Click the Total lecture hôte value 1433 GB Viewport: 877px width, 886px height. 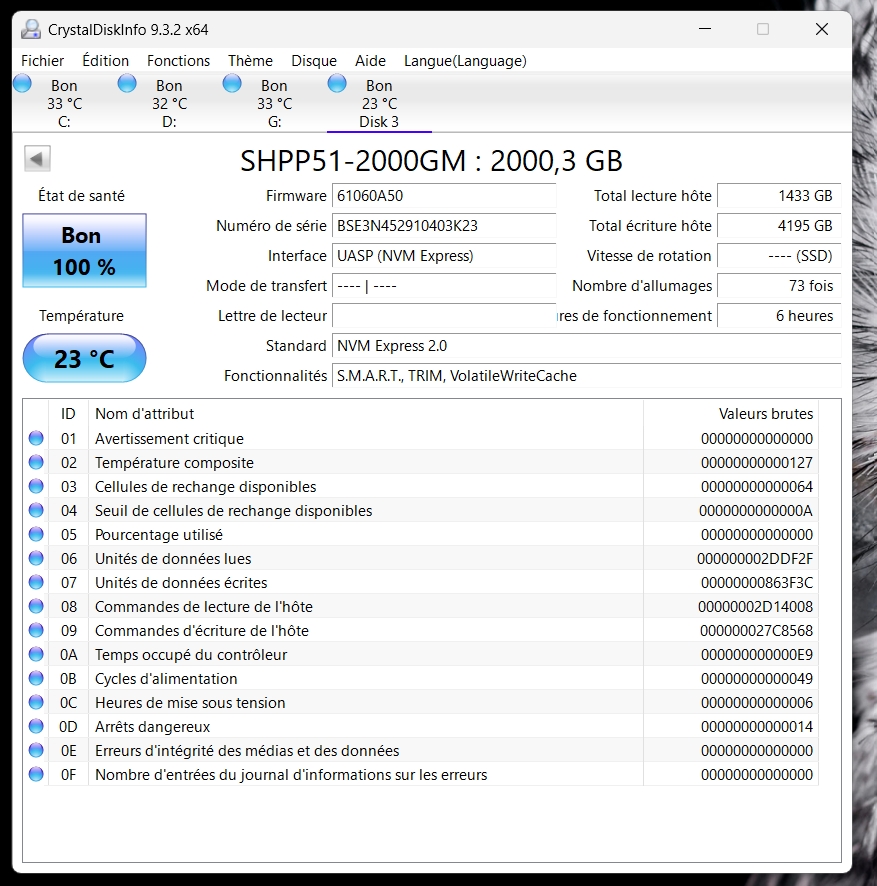779,196
